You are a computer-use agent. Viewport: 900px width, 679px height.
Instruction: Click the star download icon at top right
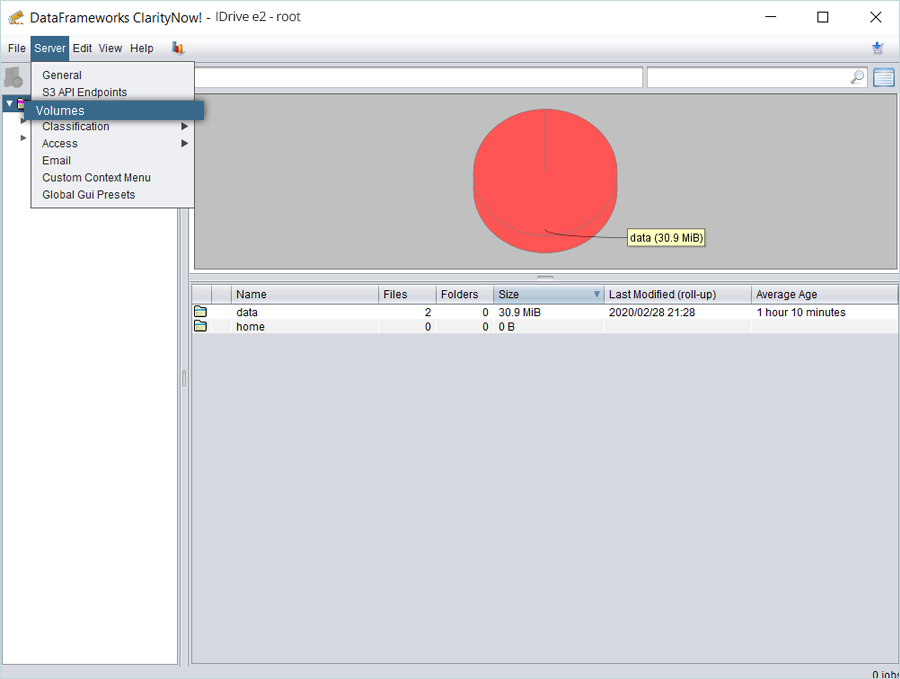pos(878,48)
